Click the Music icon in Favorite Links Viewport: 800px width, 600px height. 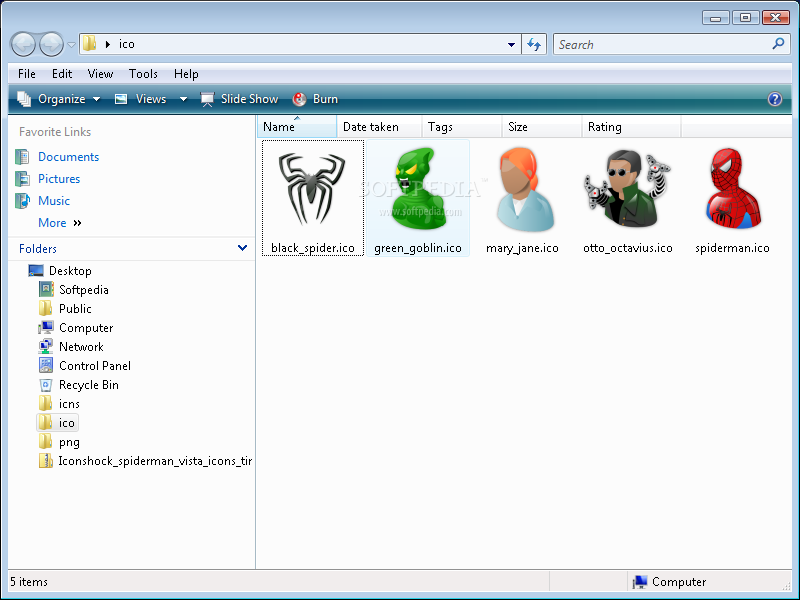click(22, 201)
